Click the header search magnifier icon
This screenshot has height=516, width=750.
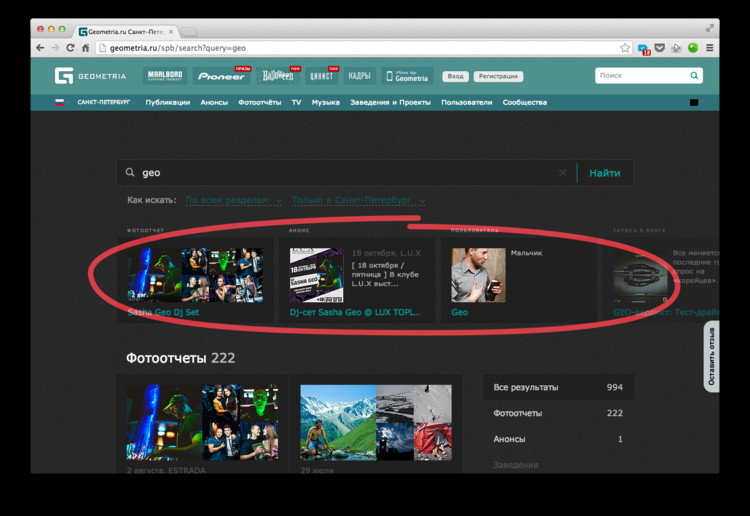(x=694, y=76)
